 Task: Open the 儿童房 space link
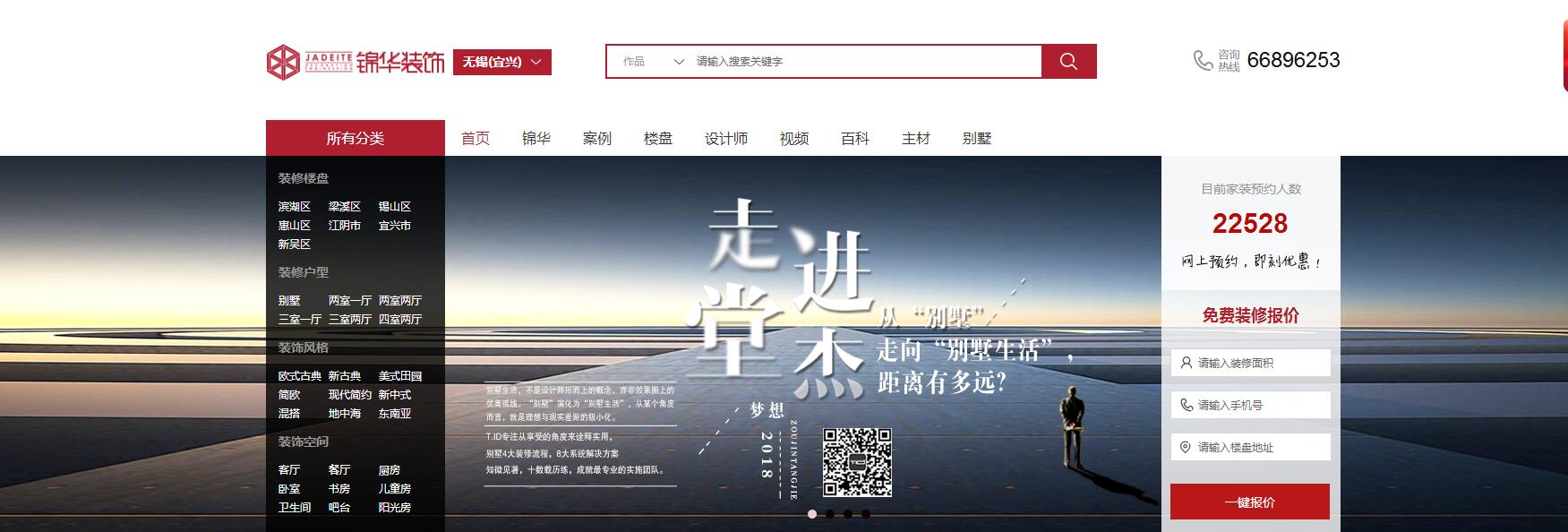point(394,489)
